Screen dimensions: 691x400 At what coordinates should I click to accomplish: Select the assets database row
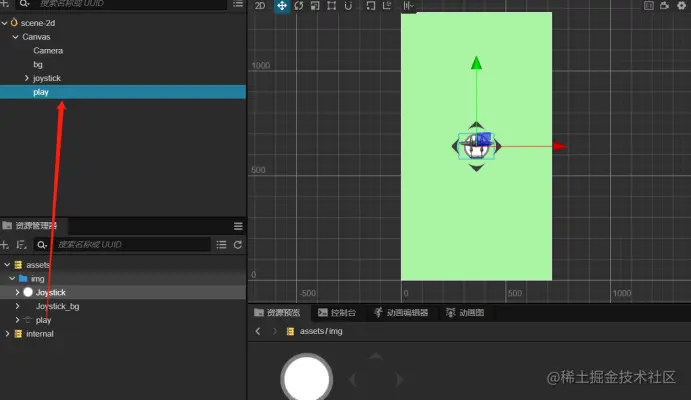pyautogui.click(x=123, y=265)
